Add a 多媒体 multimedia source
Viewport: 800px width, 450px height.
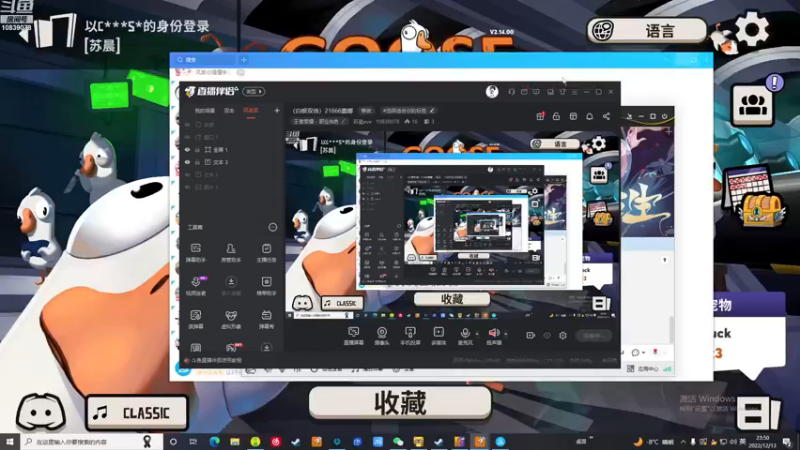click(x=439, y=336)
